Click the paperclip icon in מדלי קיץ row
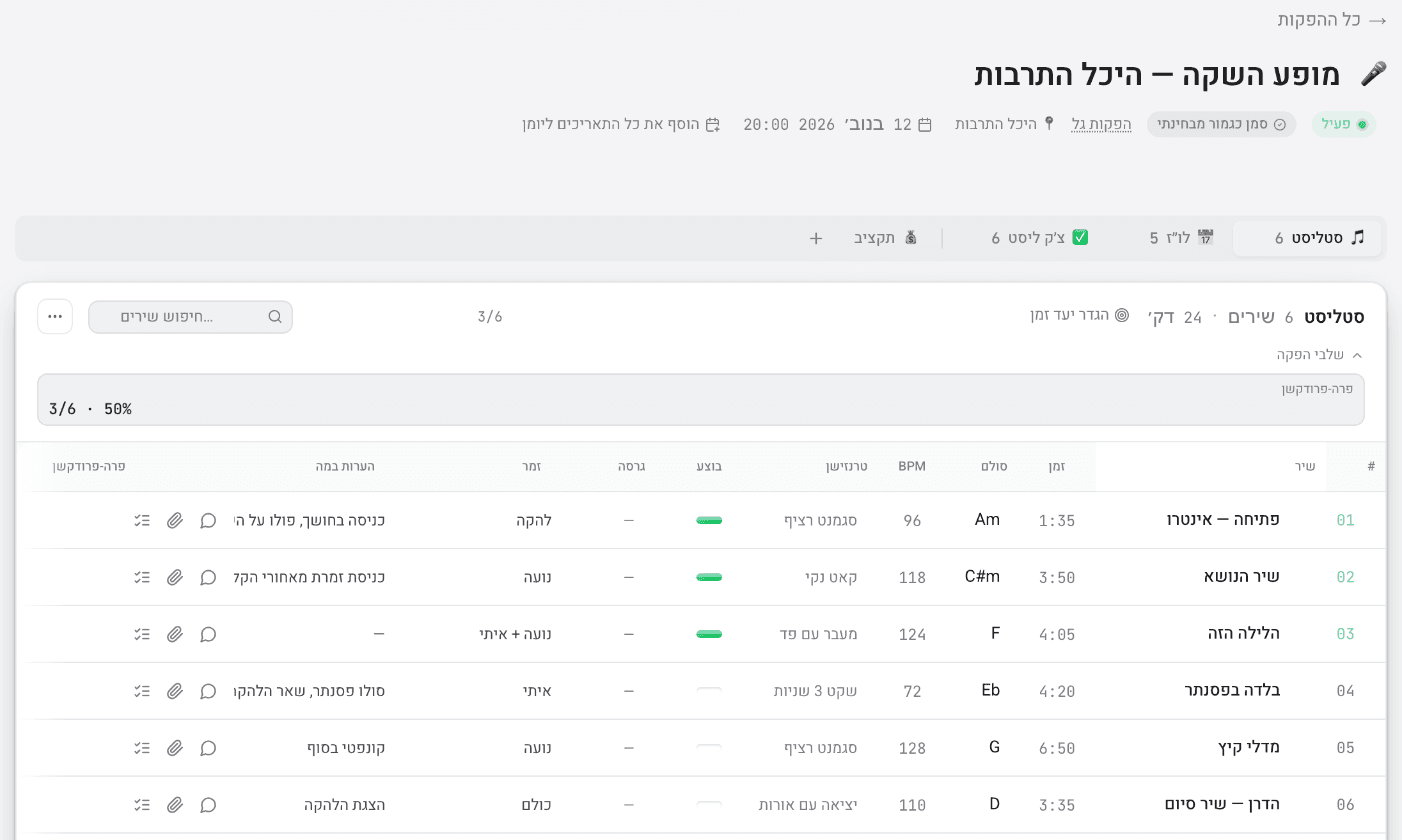 (175, 748)
